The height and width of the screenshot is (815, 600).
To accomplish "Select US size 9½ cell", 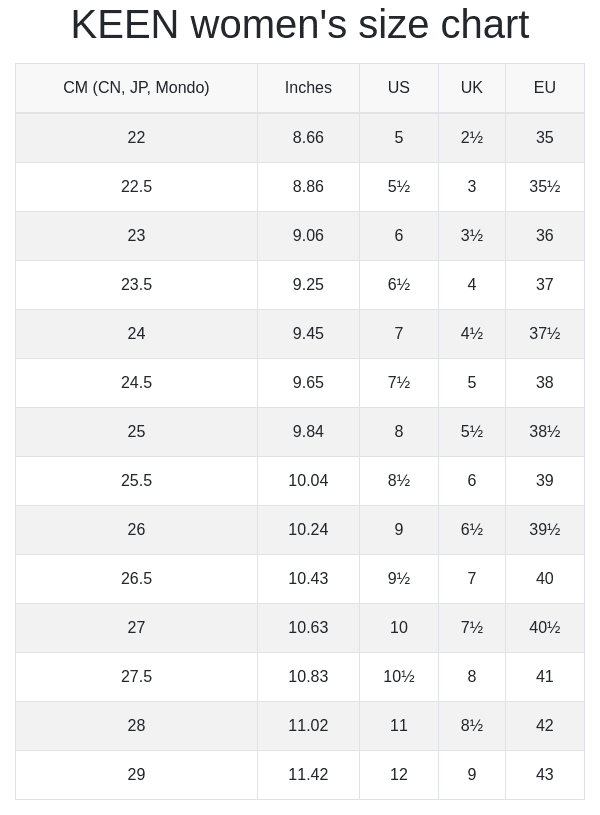I will click(x=399, y=579).
